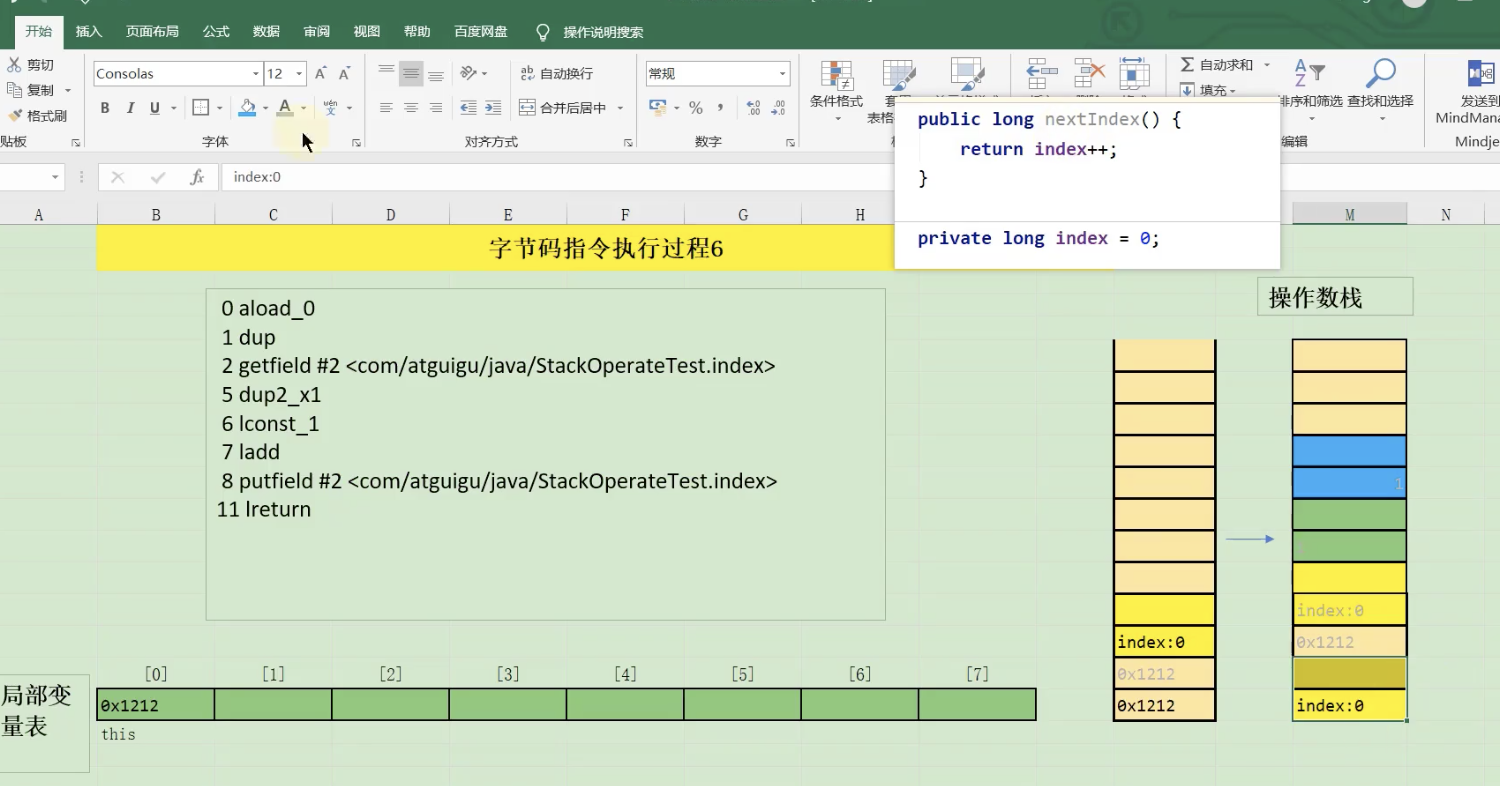
Task: Copy selection using the 复制 button
Action: tap(30, 90)
